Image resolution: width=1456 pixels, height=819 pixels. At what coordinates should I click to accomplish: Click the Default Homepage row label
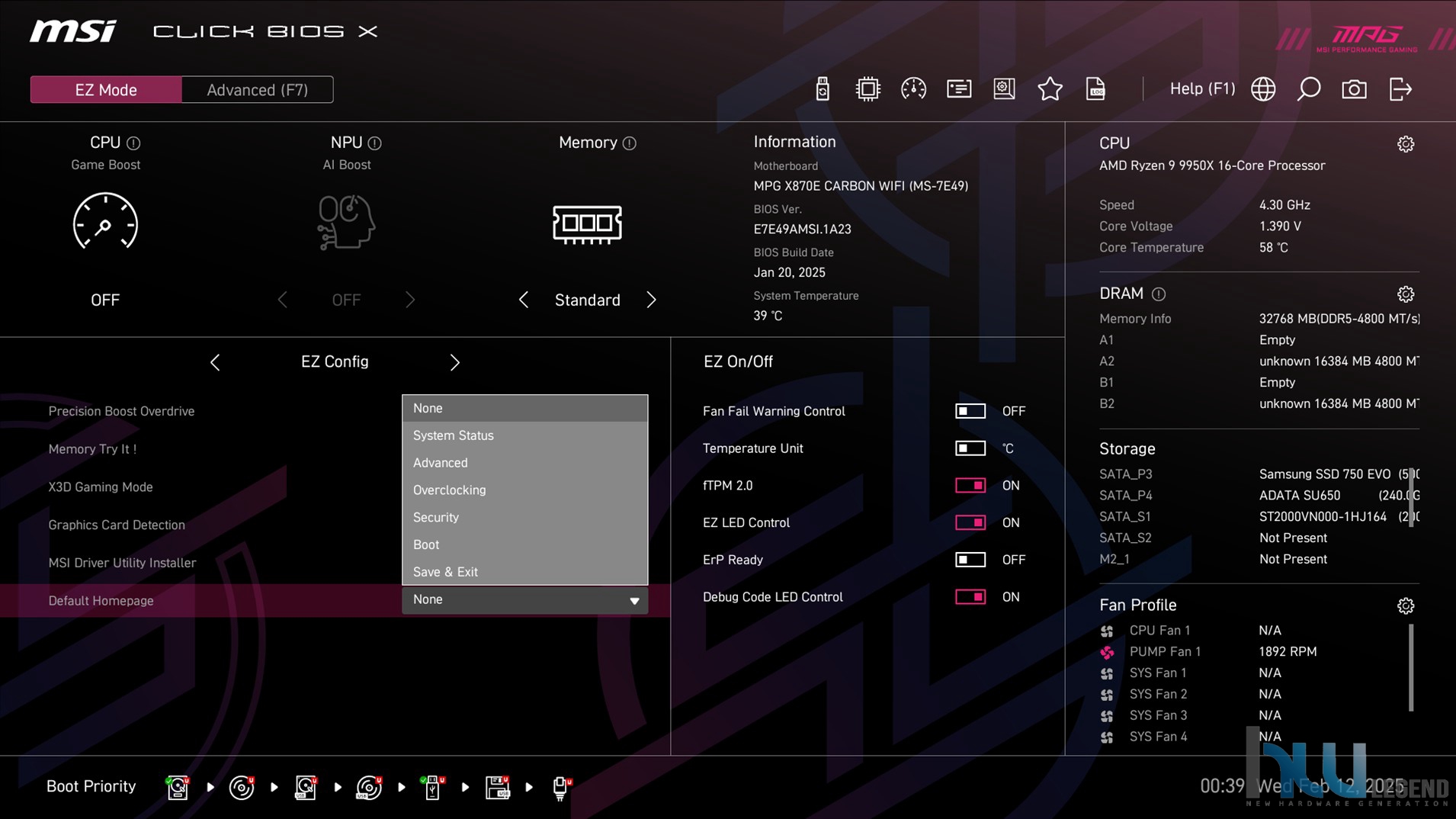[x=101, y=601]
